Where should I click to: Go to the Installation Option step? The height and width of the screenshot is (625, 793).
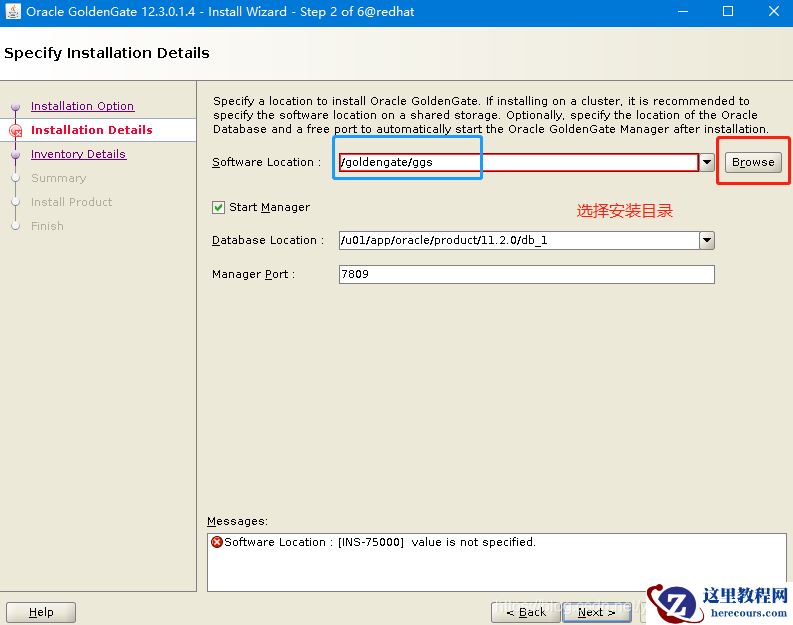(x=82, y=106)
